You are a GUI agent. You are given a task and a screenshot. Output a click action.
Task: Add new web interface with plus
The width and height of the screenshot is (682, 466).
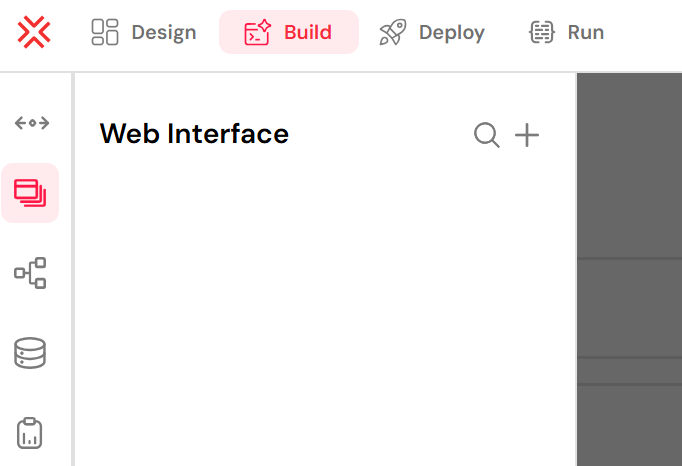pos(527,135)
